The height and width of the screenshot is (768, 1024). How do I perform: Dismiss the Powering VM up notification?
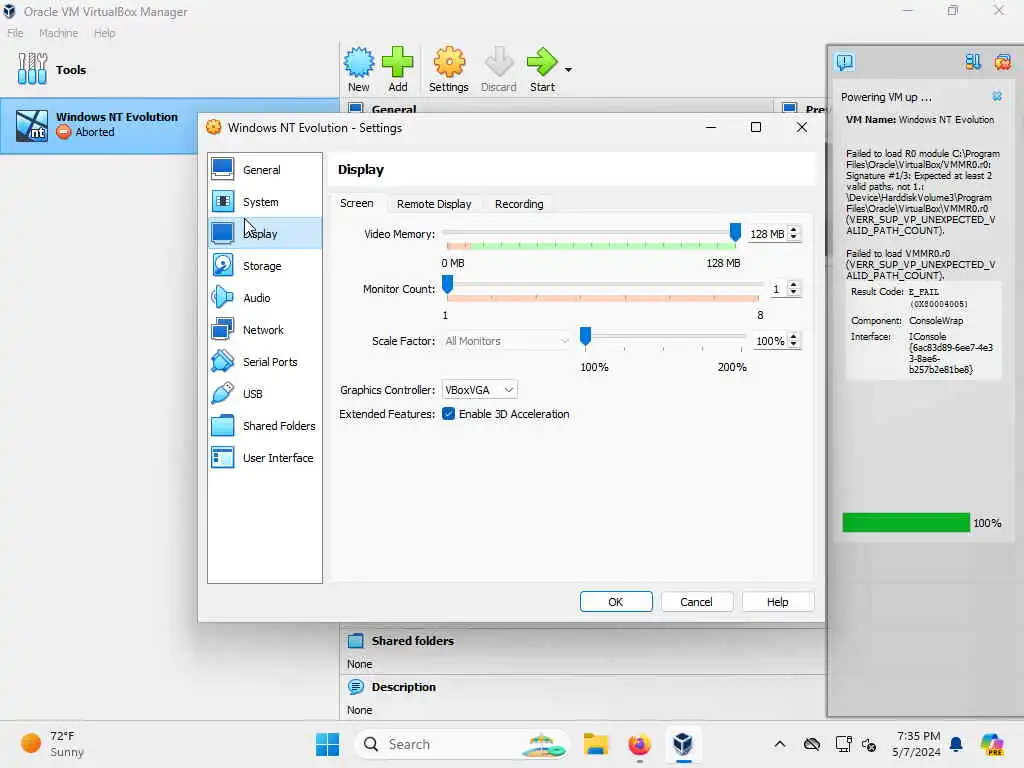[997, 97]
